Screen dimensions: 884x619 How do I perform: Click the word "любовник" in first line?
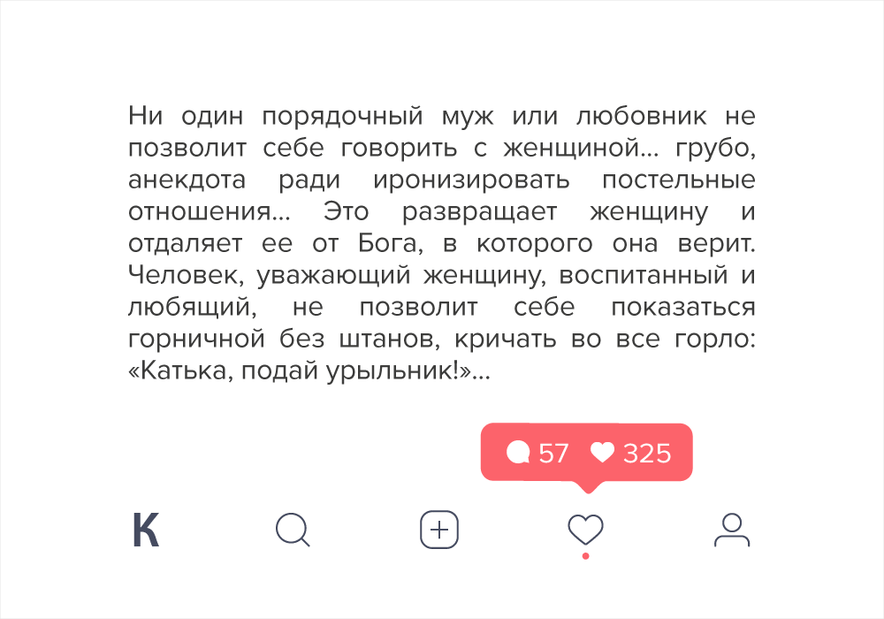tap(641, 116)
